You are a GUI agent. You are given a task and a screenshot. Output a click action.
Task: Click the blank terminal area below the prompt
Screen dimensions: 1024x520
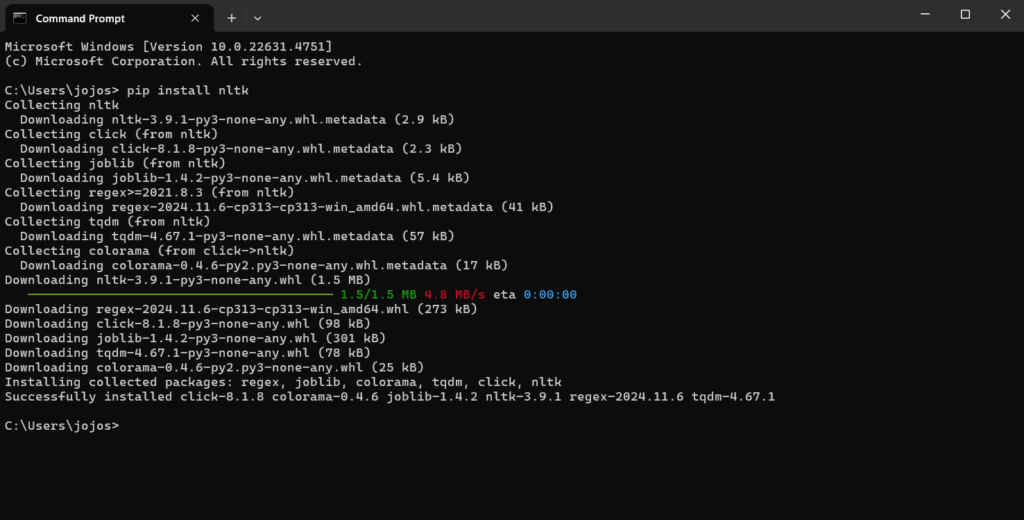click(x=500, y=475)
